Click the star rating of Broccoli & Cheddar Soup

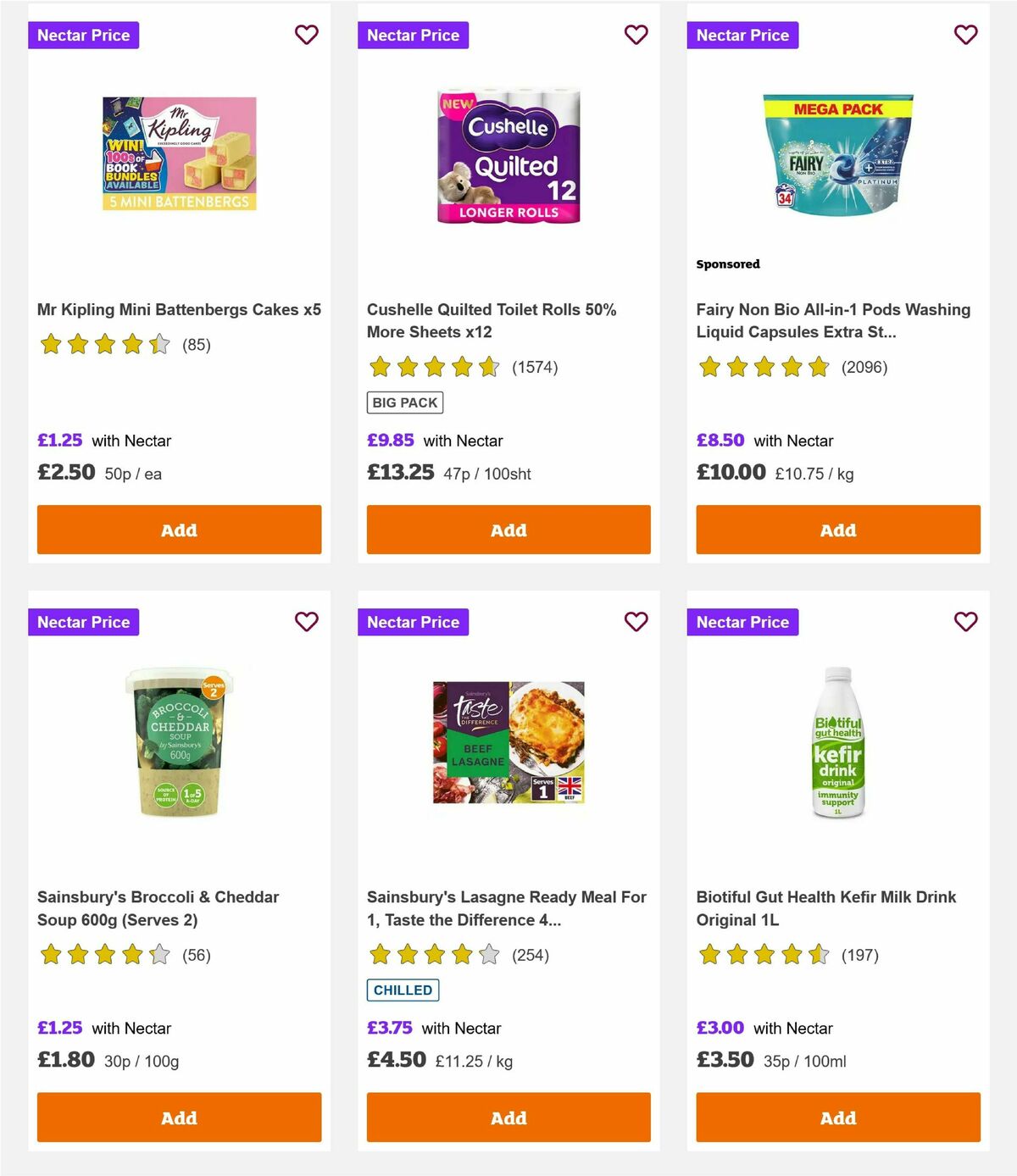(x=103, y=955)
